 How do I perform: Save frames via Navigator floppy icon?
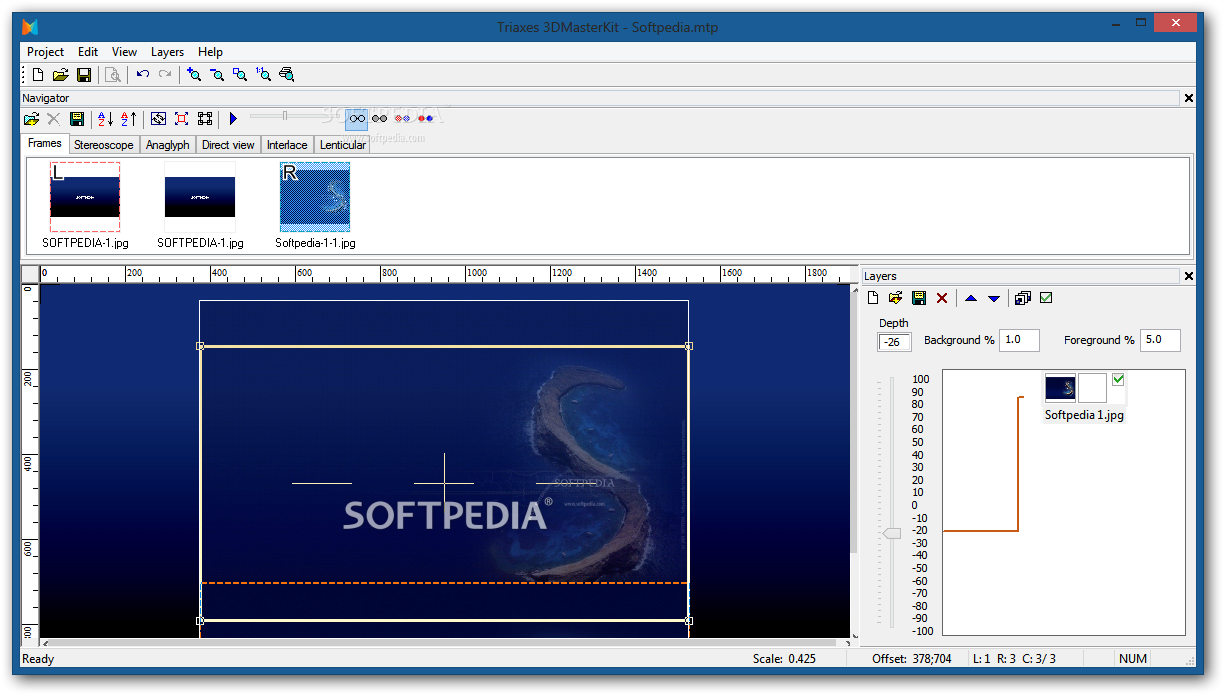point(77,119)
